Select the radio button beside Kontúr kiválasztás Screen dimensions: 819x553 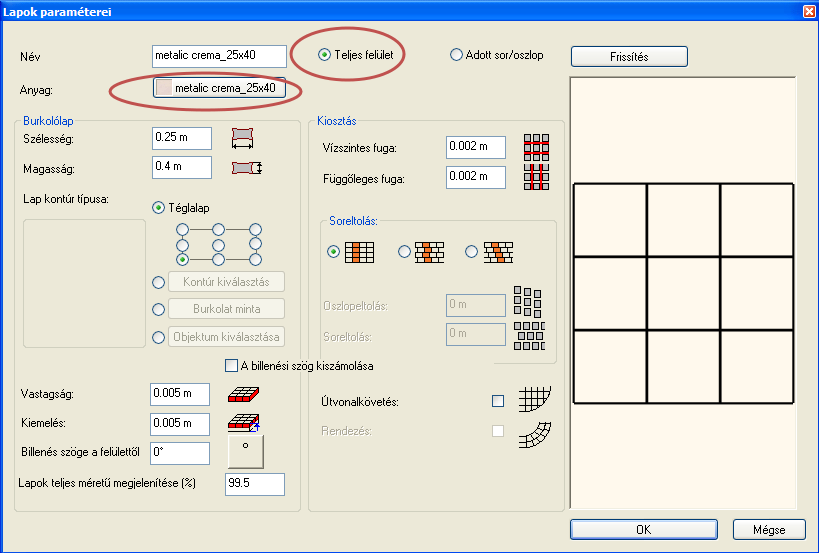(x=158, y=283)
